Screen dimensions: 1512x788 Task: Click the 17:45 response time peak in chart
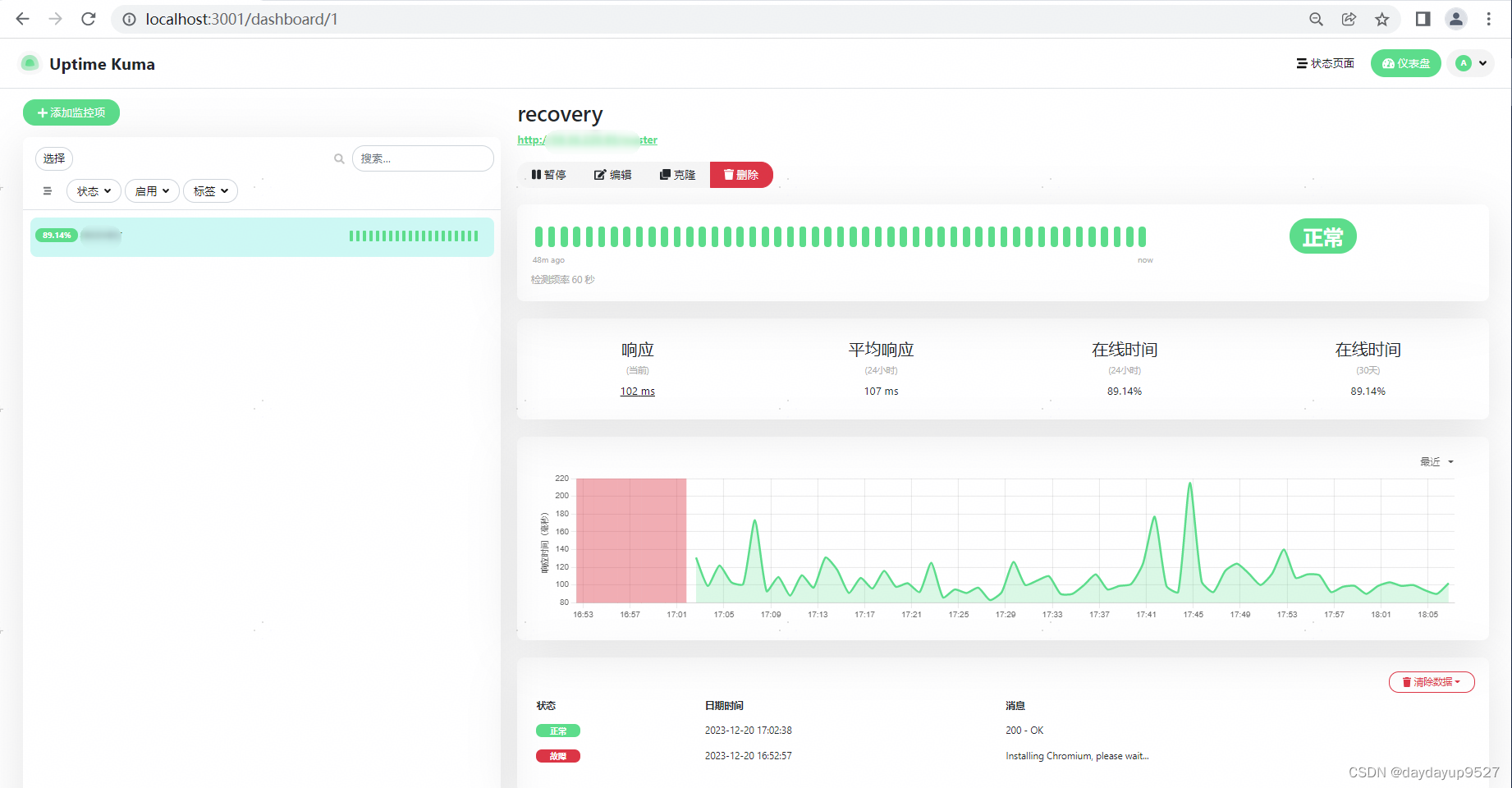tap(1189, 484)
